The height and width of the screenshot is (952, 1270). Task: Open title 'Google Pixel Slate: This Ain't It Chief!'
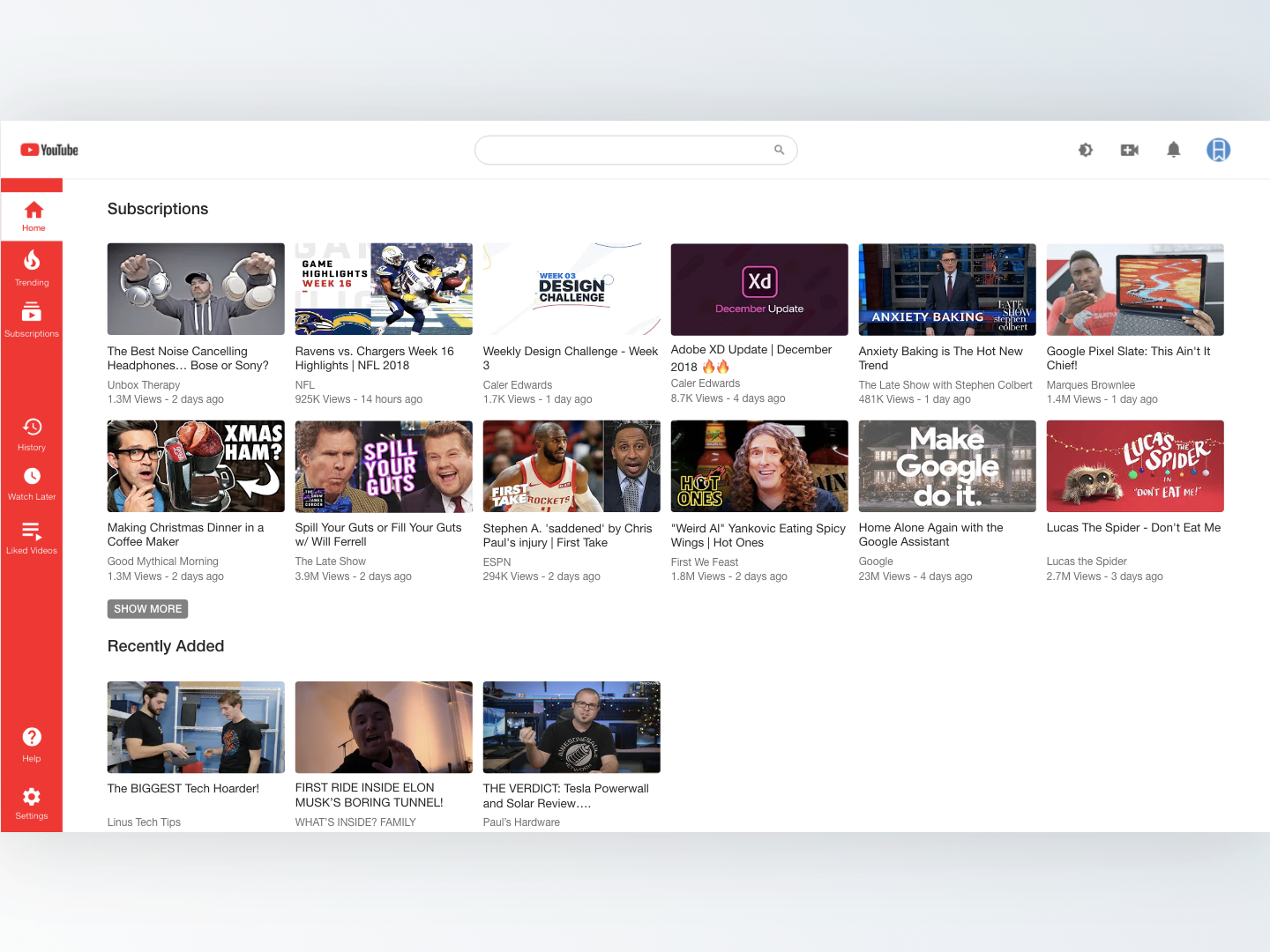1128,359
